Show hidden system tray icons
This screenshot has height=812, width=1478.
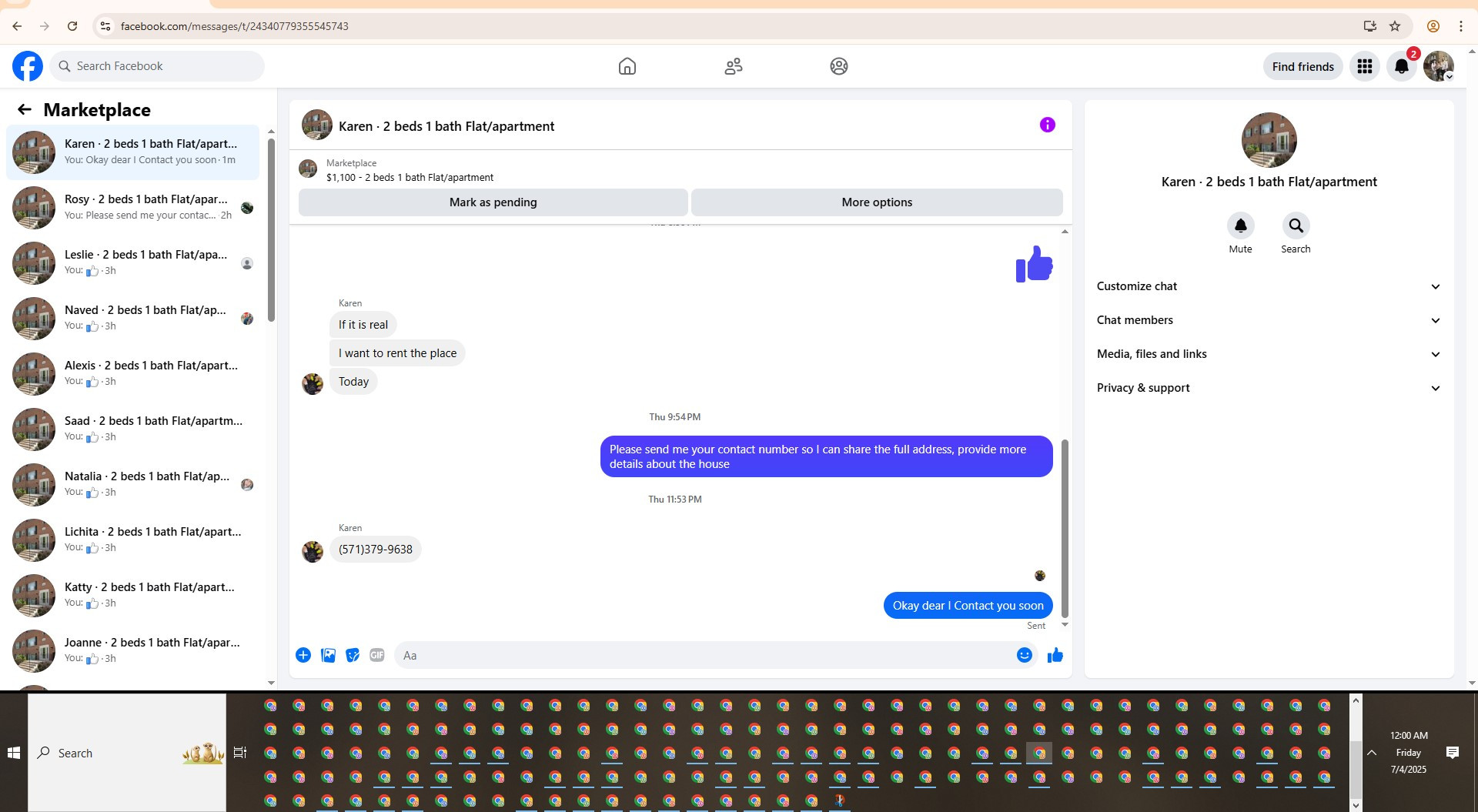(x=1372, y=753)
